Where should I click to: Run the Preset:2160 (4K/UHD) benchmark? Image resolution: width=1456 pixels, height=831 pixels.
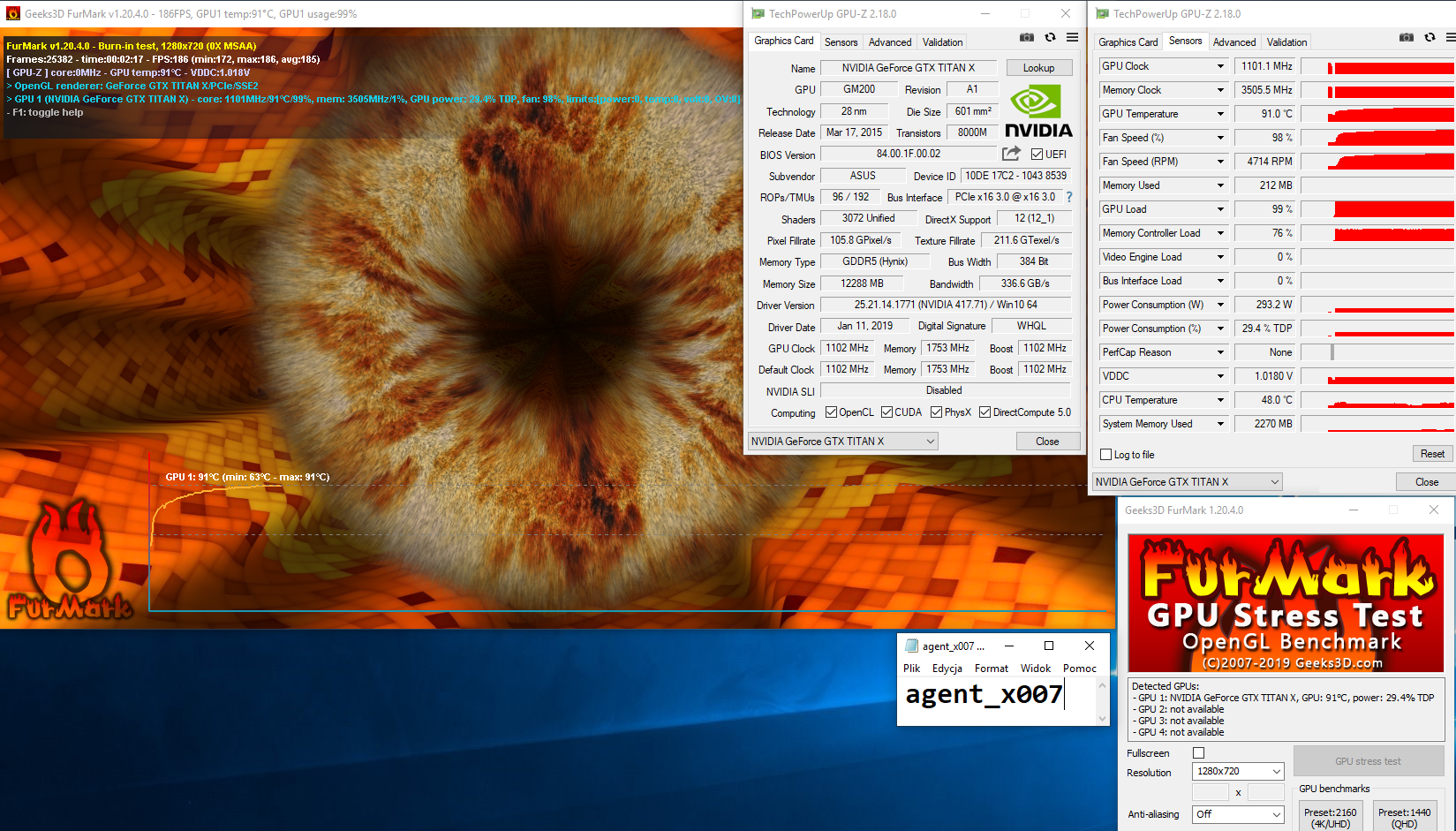tap(1330, 818)
